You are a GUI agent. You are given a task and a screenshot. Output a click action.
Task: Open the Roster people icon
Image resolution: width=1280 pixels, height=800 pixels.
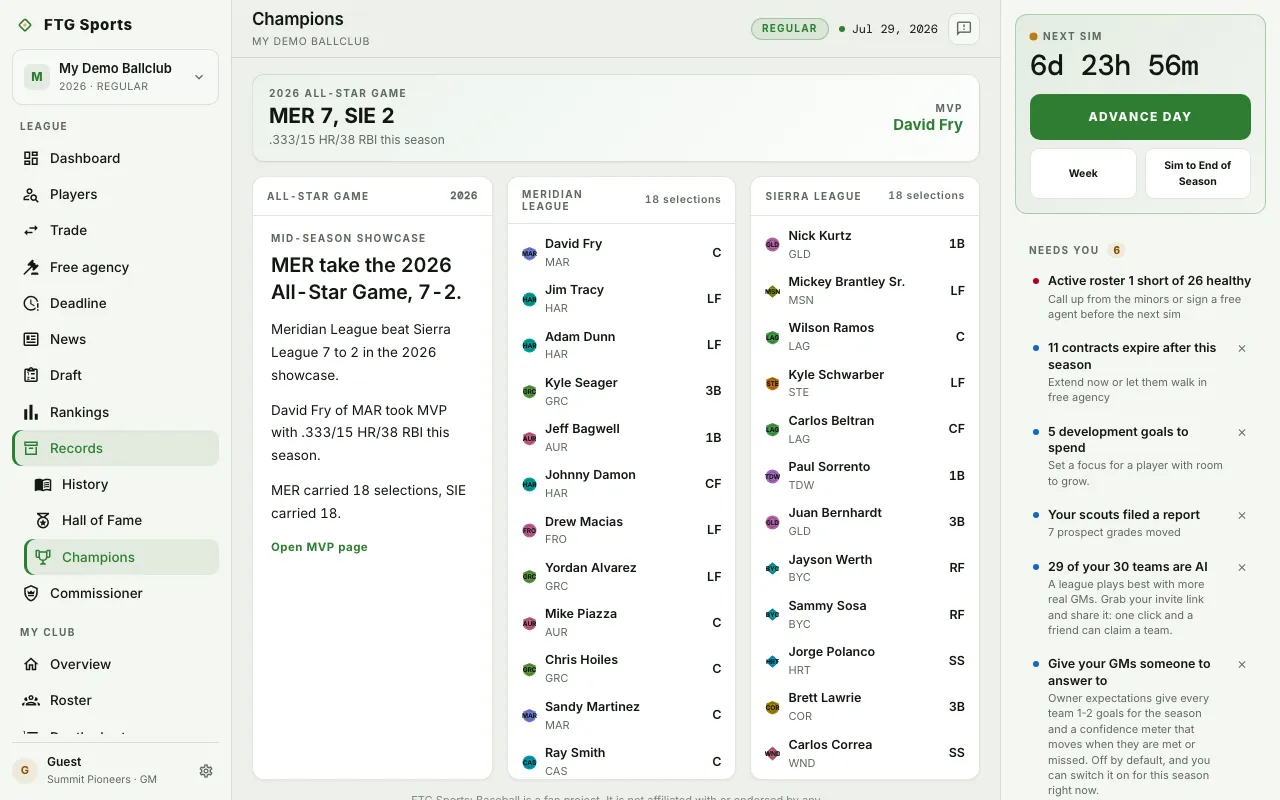31,700
